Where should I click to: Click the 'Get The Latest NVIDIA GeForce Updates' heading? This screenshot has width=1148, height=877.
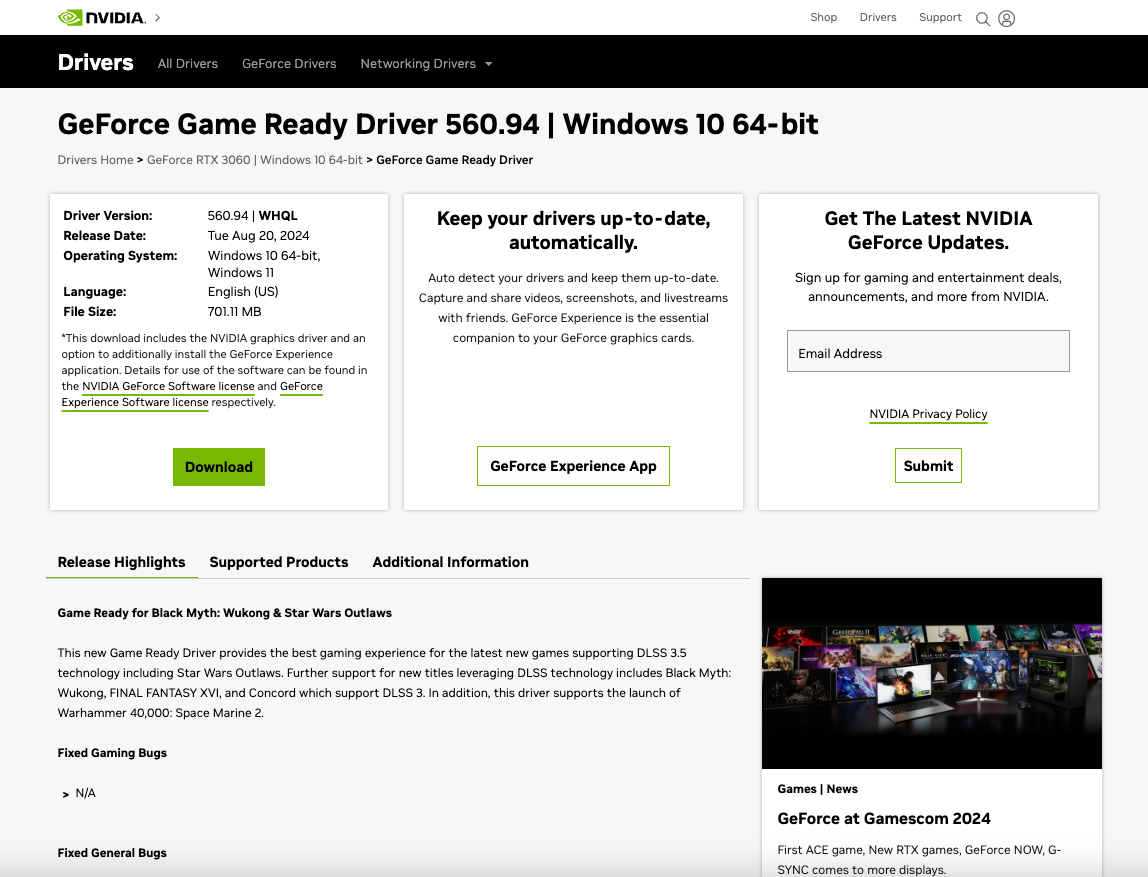coord(928,231)
